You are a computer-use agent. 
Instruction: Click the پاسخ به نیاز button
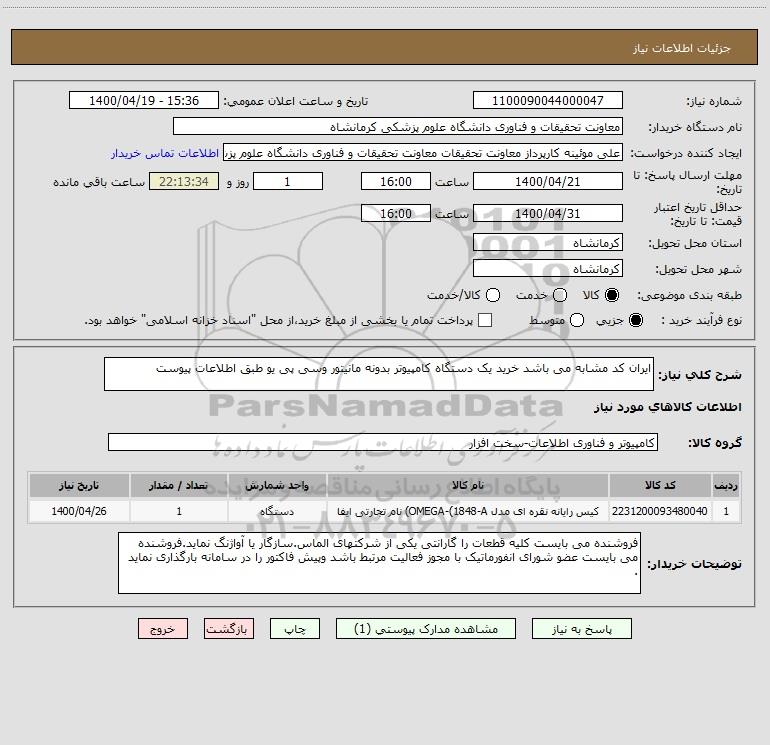point(581,629)
